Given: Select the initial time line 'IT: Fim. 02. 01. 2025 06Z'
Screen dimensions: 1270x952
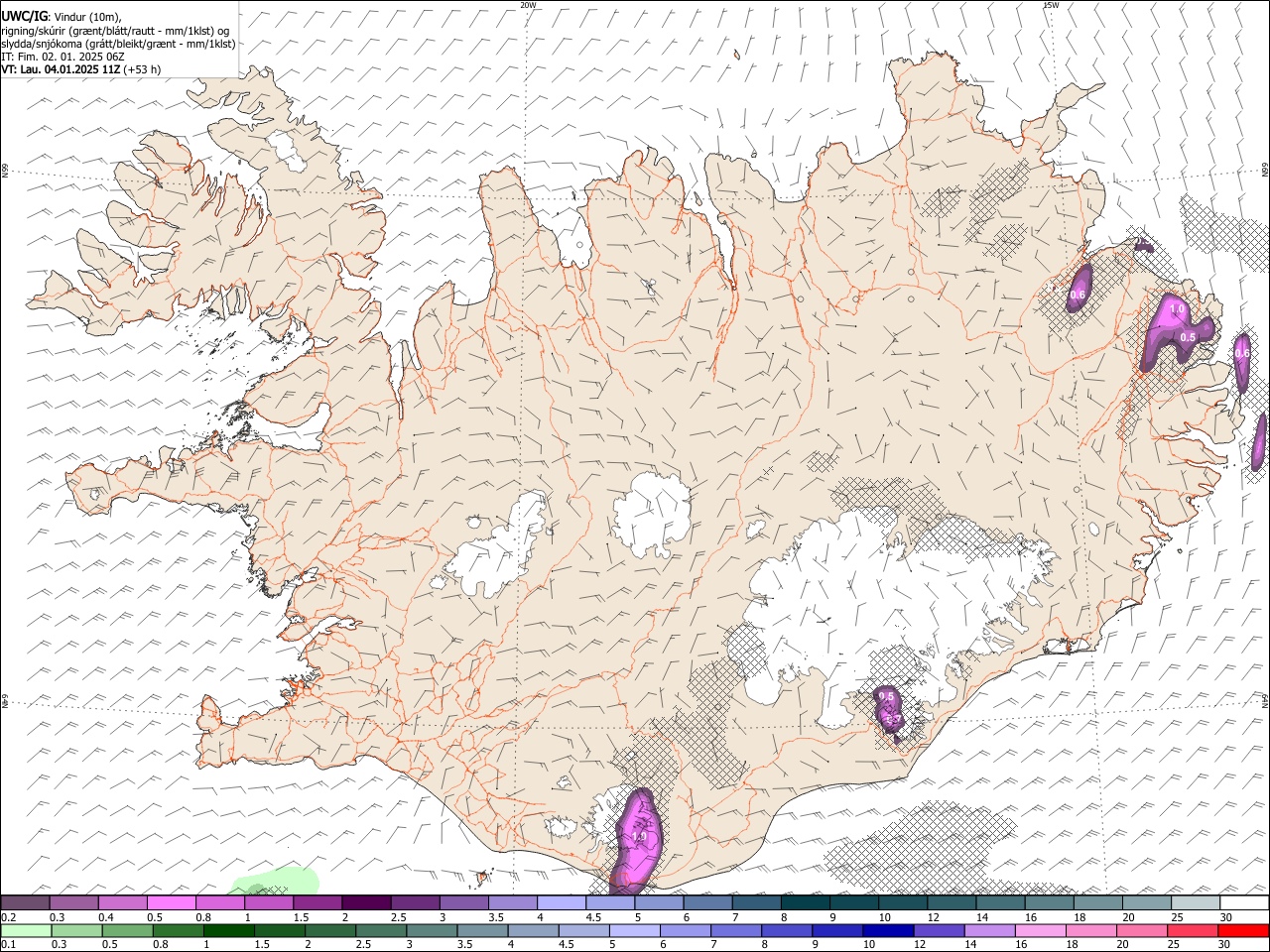Looking at the screenshot, I should coord(63,57).
